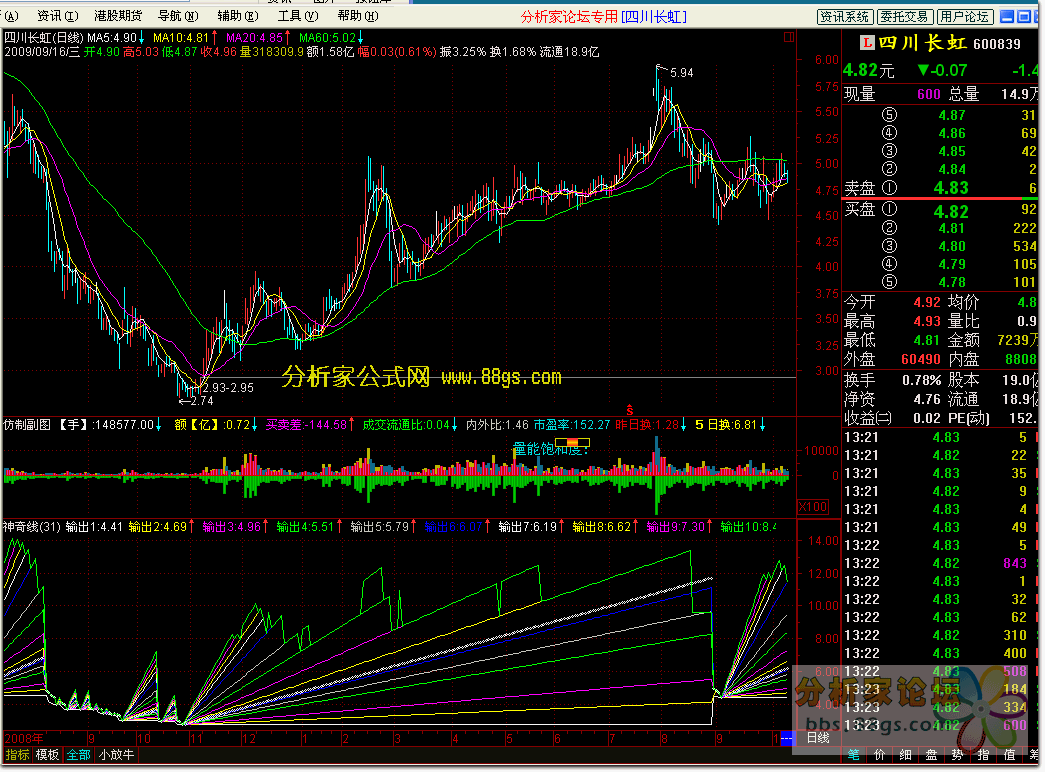
Task: Switch to the 势 tab in quote panel
Action: pyautogui.click(x=958, y=755)
